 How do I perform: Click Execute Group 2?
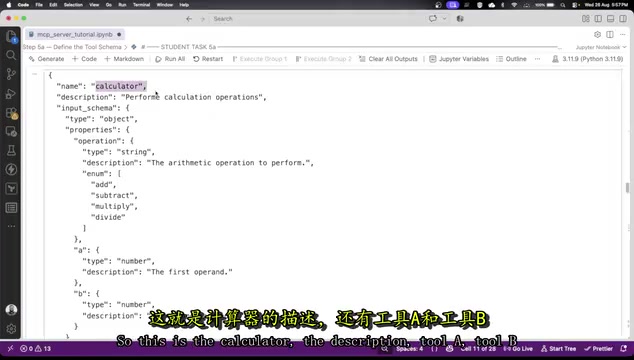pos(324,59)
